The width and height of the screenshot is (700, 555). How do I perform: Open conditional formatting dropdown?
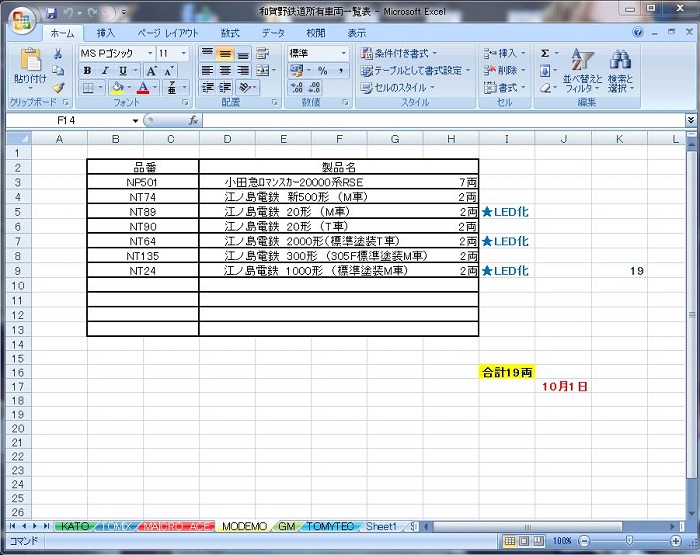click(399, 54)
